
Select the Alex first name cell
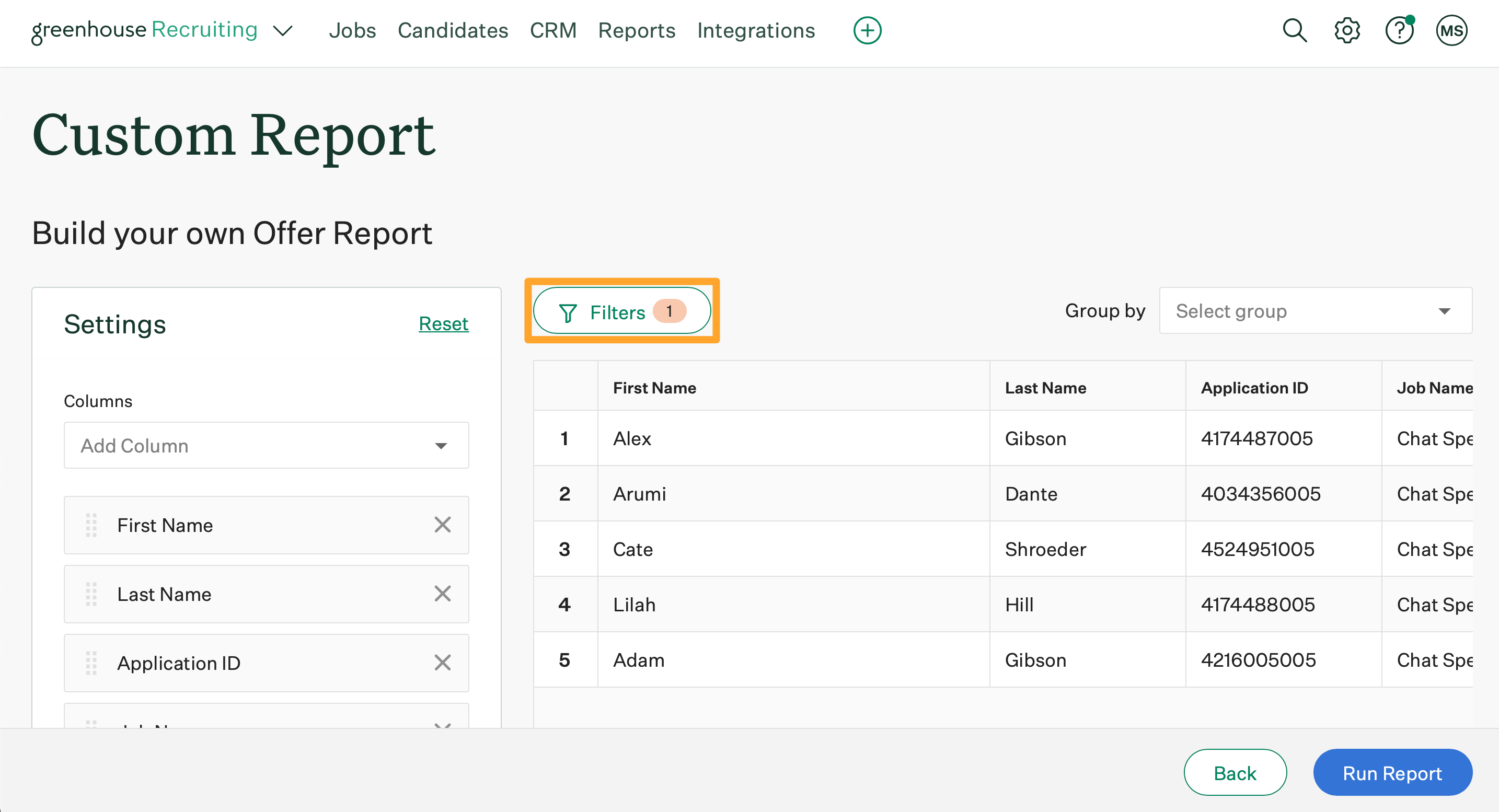[794, 438]
